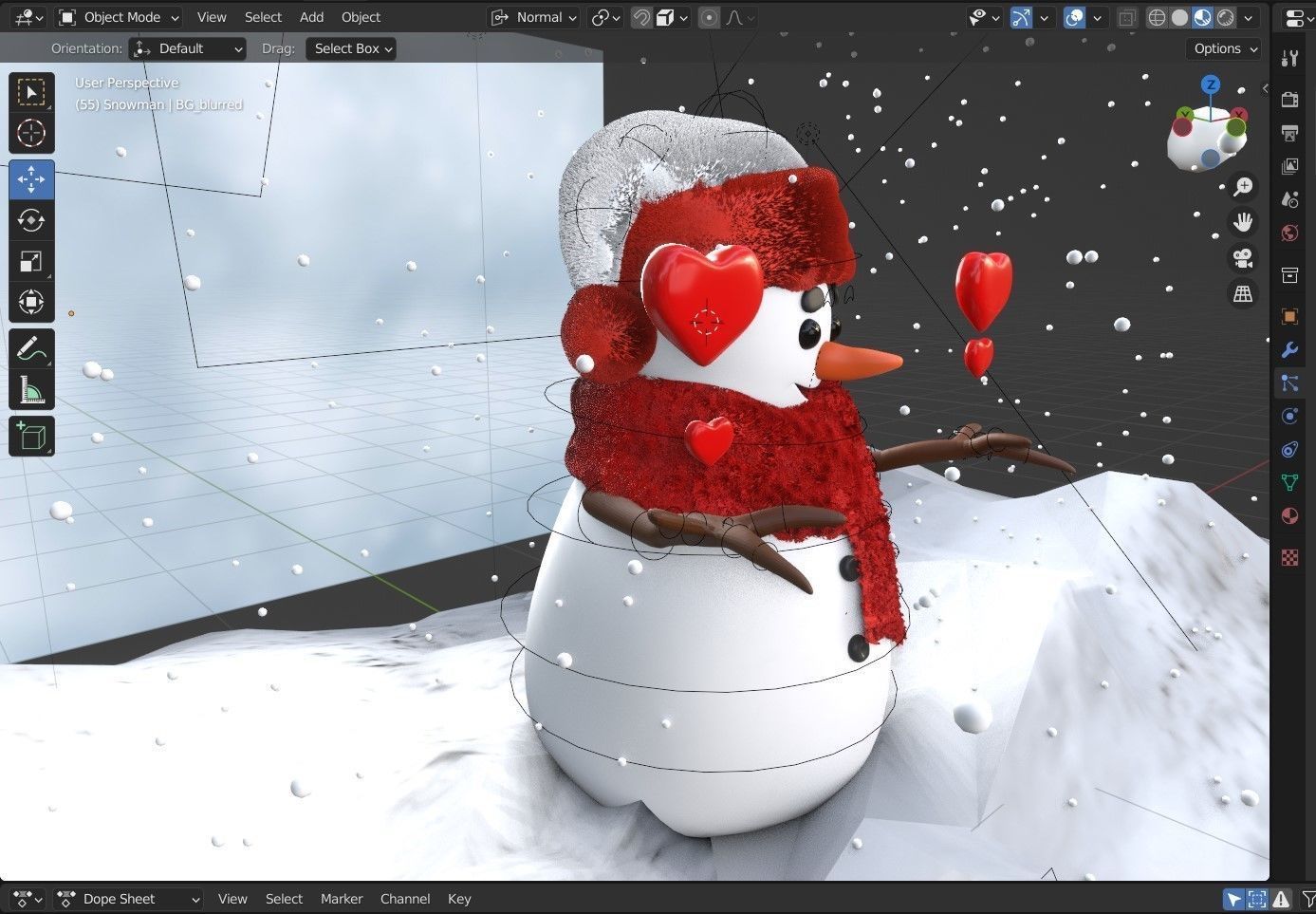Open the Collection properties tab
The width and height of the screenshot is (1316, 914).
pos(1289,275)
